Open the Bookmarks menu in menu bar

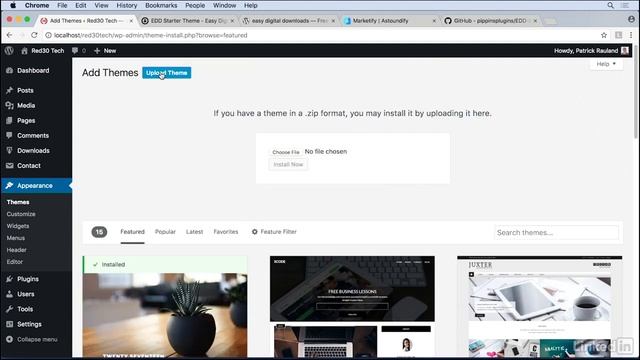click(161, 5)
